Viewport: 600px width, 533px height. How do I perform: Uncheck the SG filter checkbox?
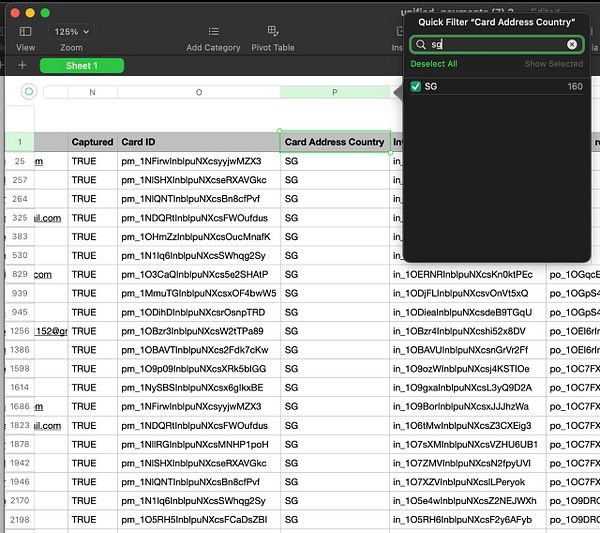point(416,87)
